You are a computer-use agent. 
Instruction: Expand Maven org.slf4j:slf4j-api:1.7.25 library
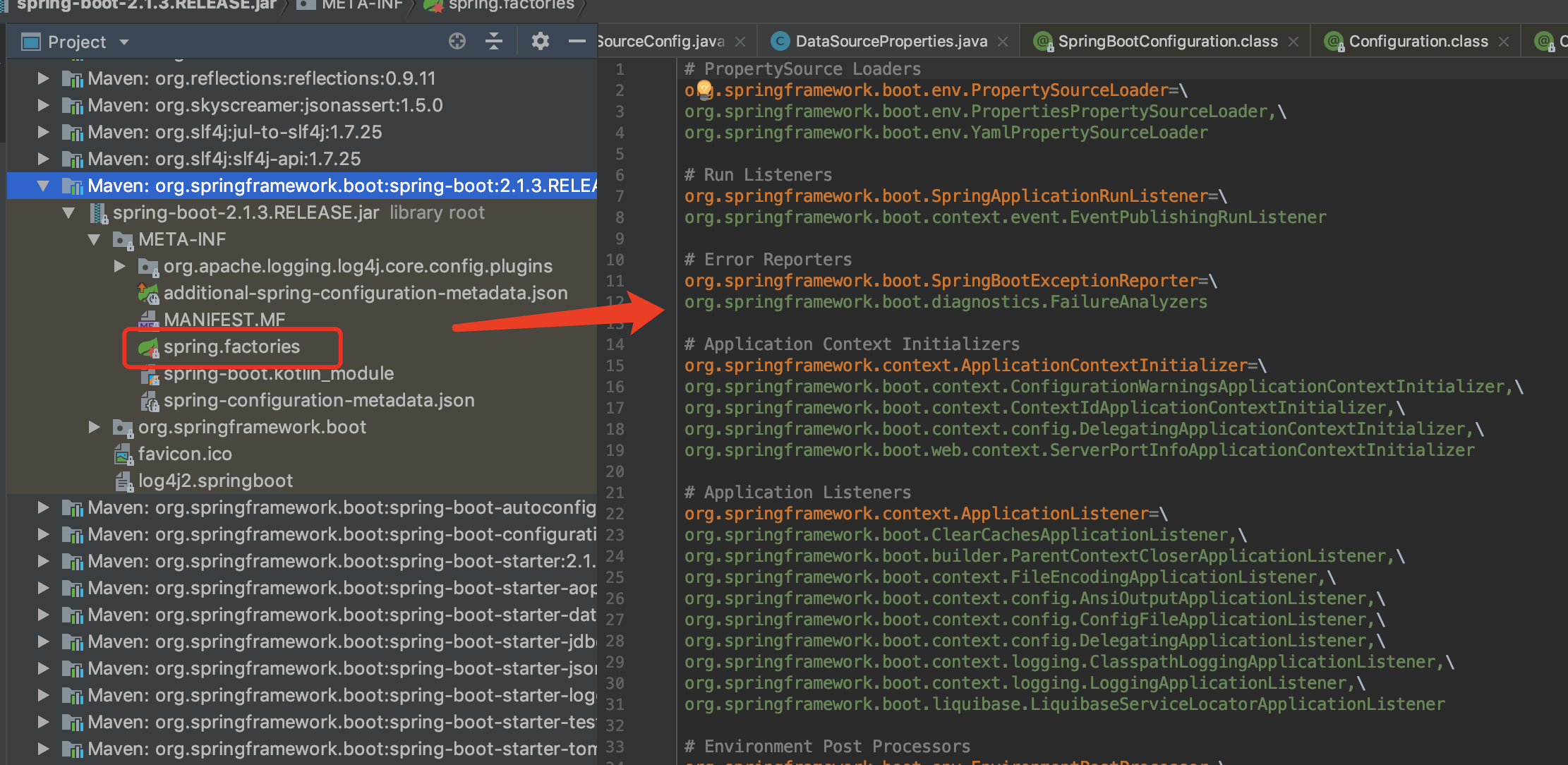click(43, 159)
